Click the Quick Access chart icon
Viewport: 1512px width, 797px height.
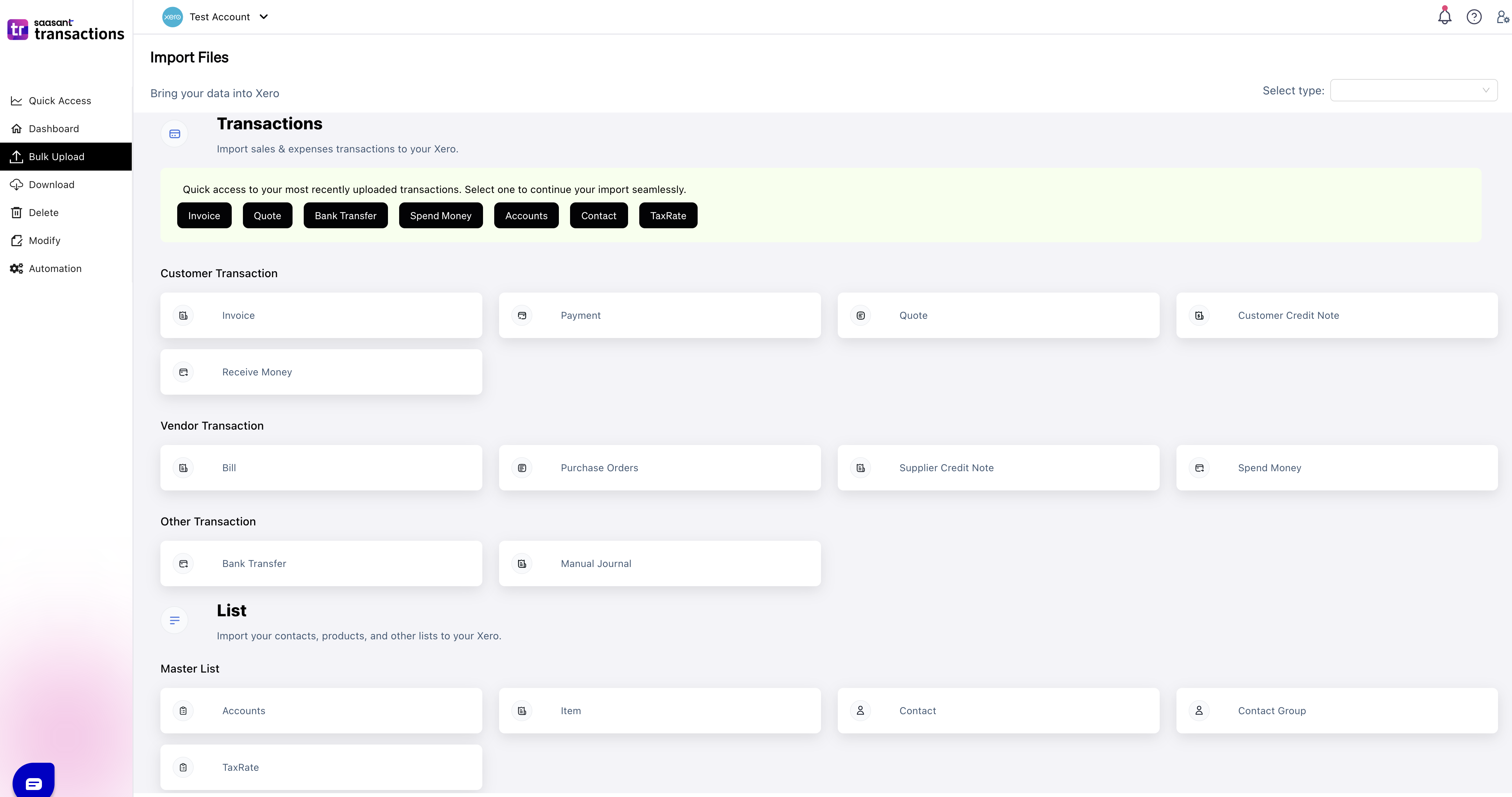[x=16, y=101]
